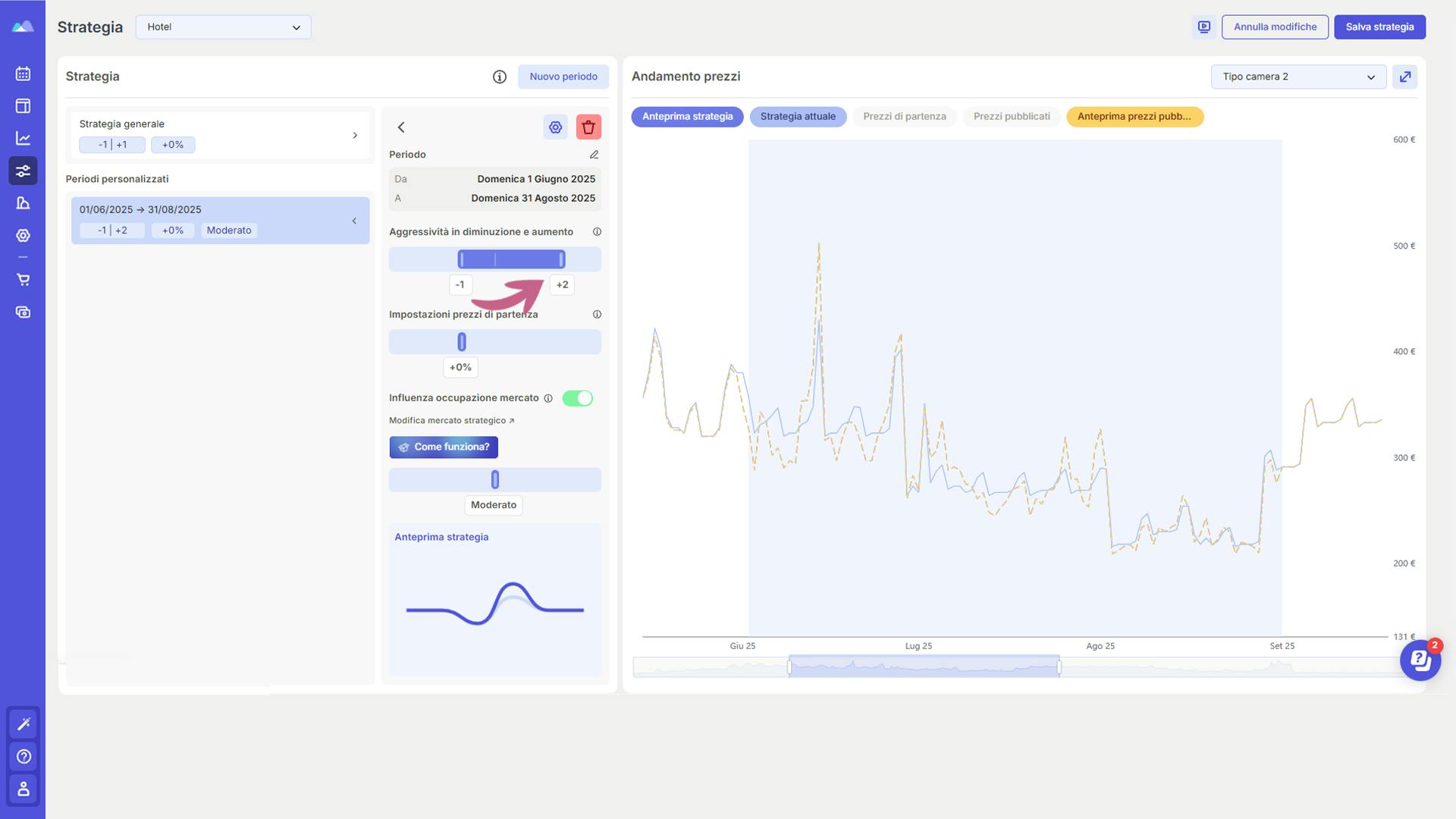The image size is (1456, 819).
Task: Click the Periodi personalizzati heading
Action: (x=117, y=180)
